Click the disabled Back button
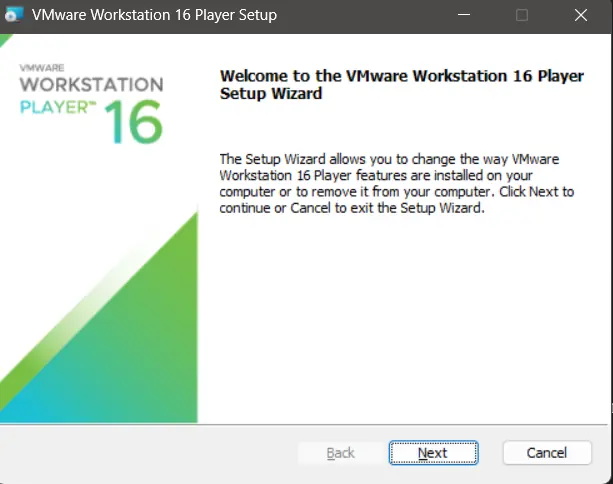Viewport: 613px width, 484px height. pyautogui.click(x=341, y=453)
